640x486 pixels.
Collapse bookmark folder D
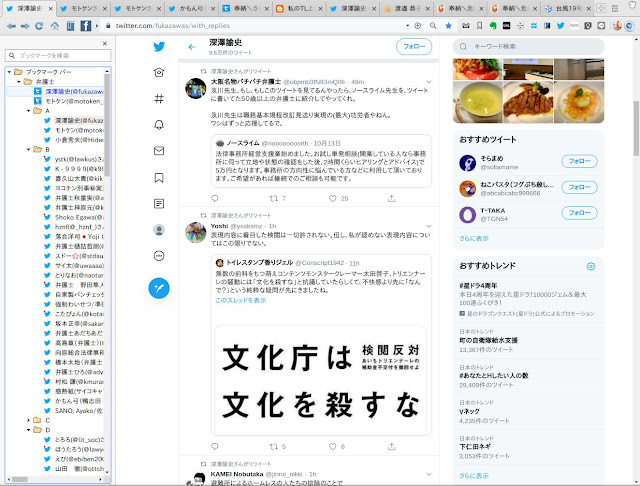click(x=29, y=430)
